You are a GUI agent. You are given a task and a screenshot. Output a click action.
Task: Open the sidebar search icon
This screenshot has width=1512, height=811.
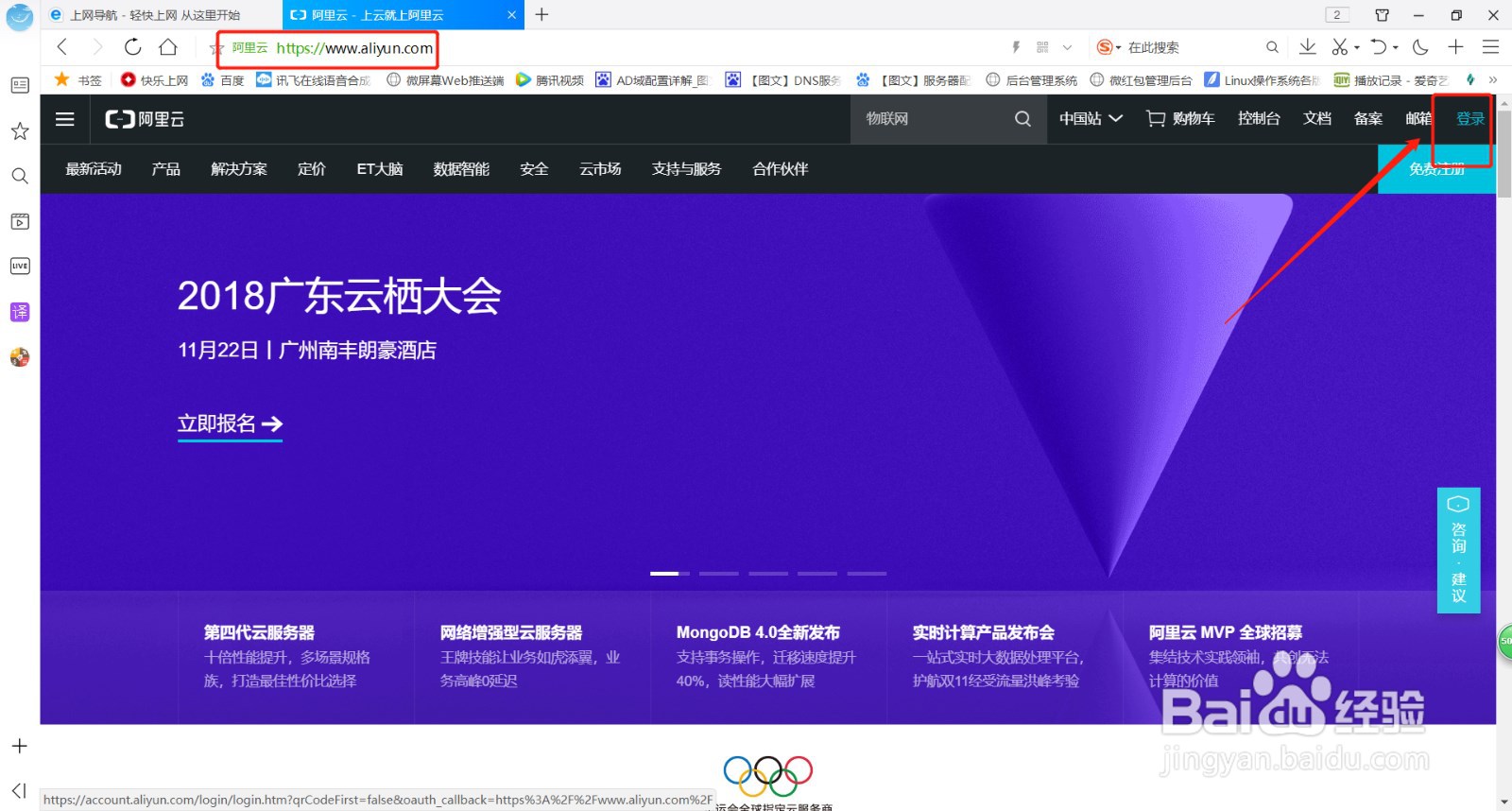click(20, 176)
